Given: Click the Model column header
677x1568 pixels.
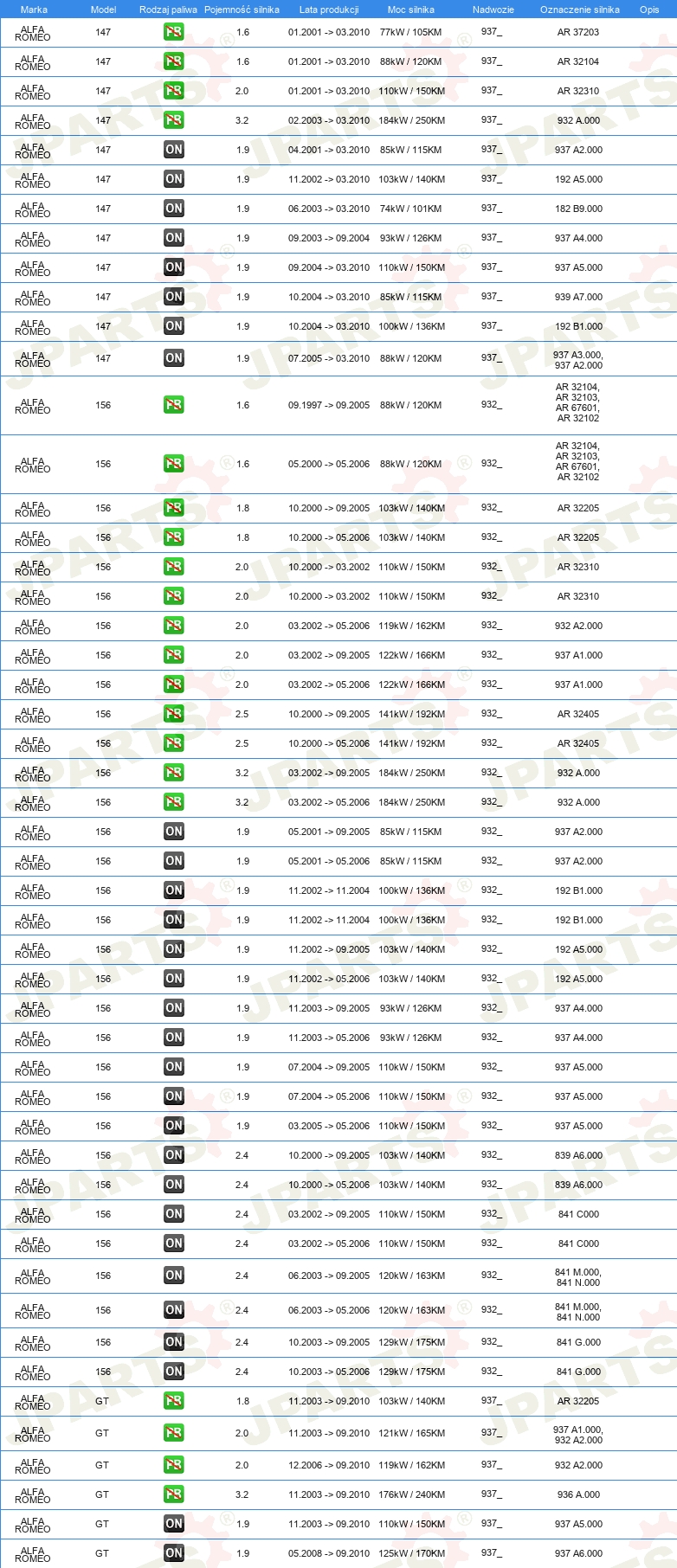Looking at the screenshot, I should 103,10.
